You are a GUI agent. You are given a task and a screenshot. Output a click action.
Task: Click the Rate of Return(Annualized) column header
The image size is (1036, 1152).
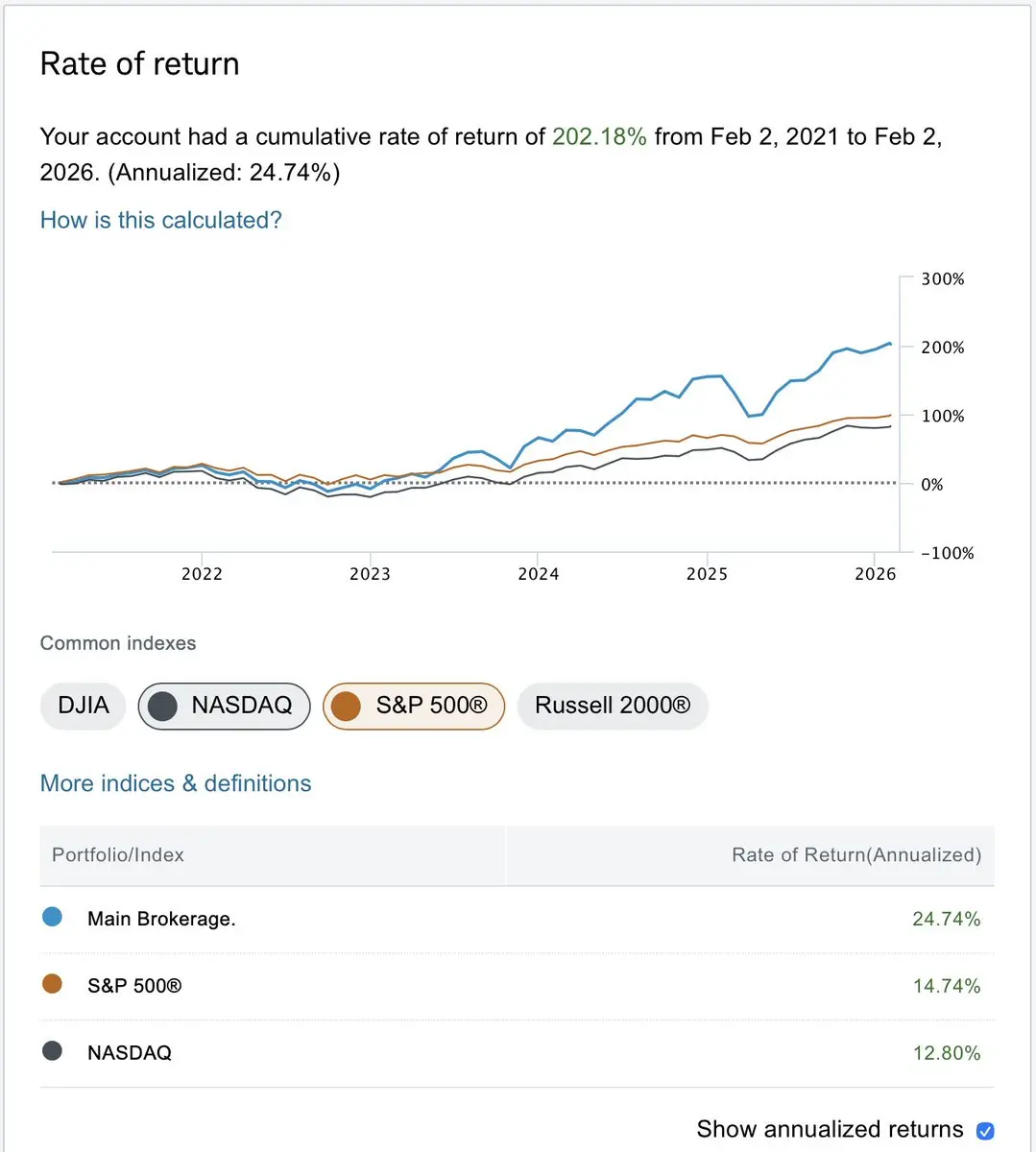(855, 855)
